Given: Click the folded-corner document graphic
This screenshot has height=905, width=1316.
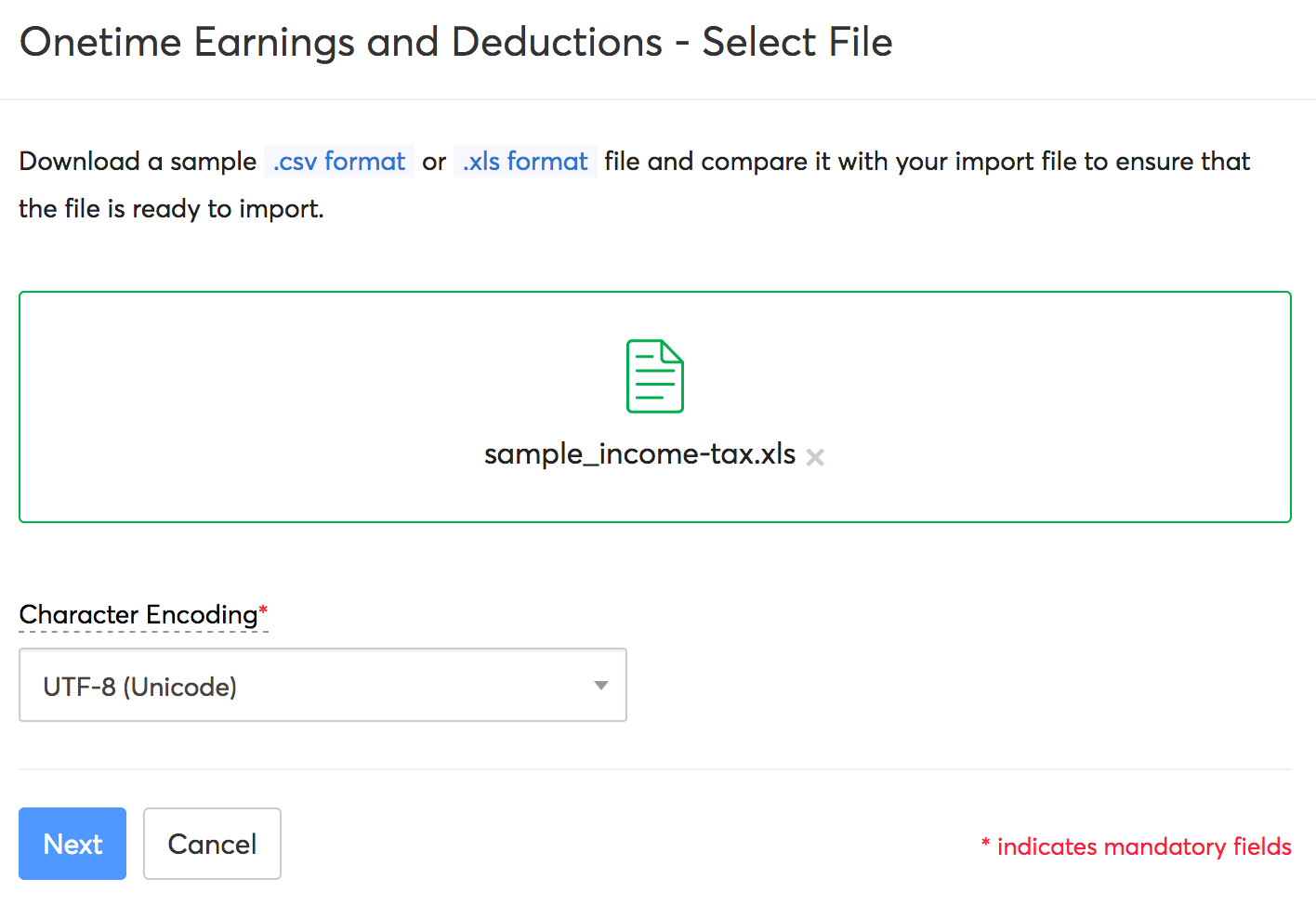Looking at the screenshot, I should tap(655, 375).
